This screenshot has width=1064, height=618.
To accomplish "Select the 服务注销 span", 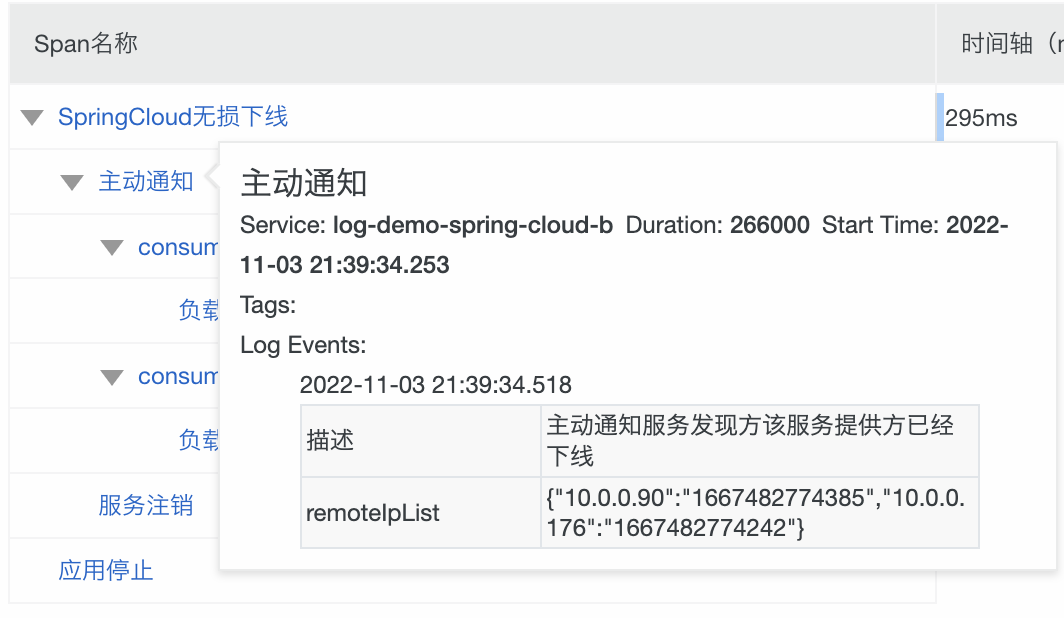I will [146, 505].
